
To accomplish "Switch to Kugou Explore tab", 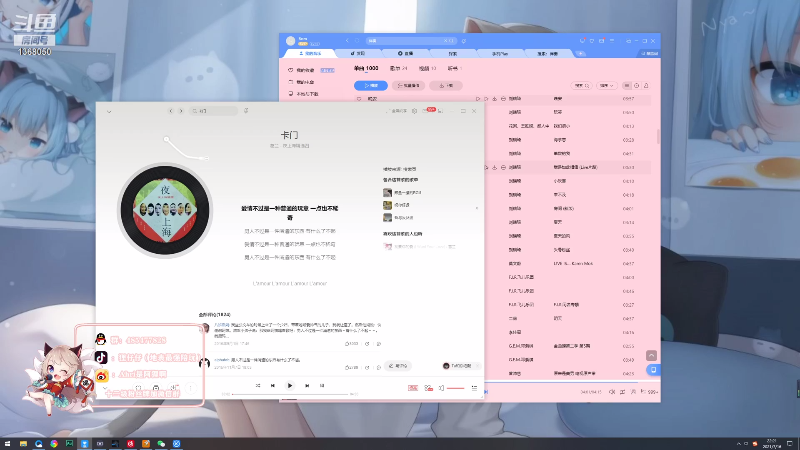I will click(453, 53).
